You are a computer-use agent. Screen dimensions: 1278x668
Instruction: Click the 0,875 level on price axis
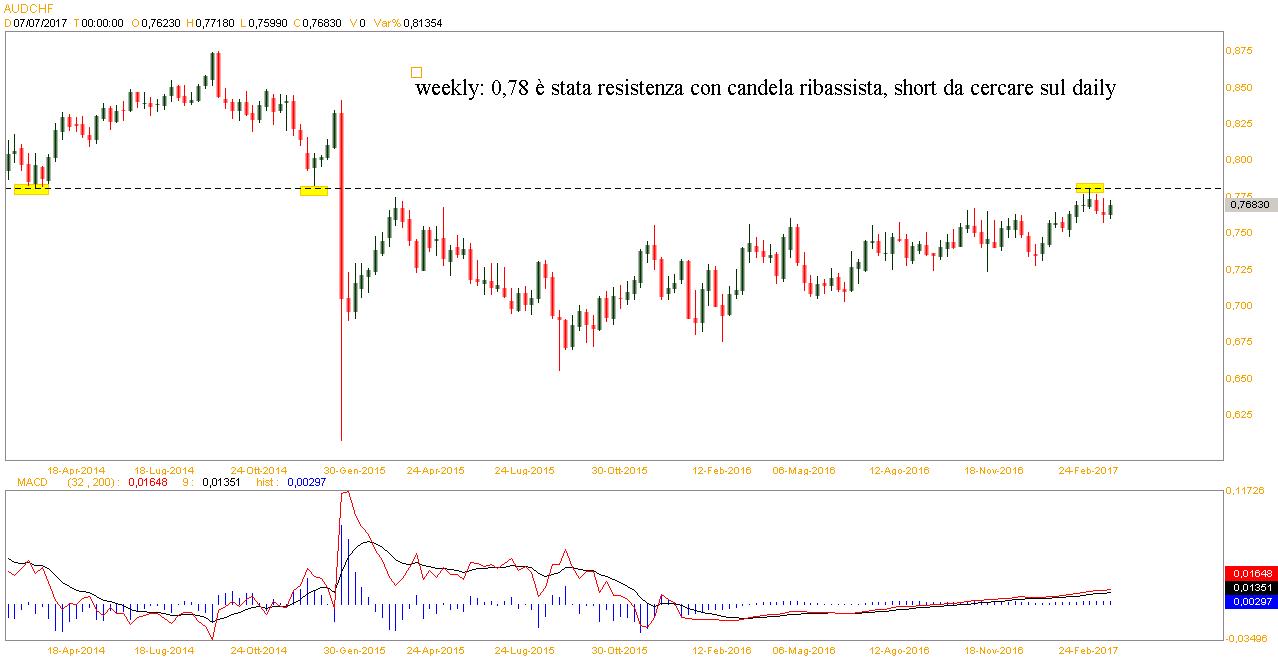[1243, 50]
